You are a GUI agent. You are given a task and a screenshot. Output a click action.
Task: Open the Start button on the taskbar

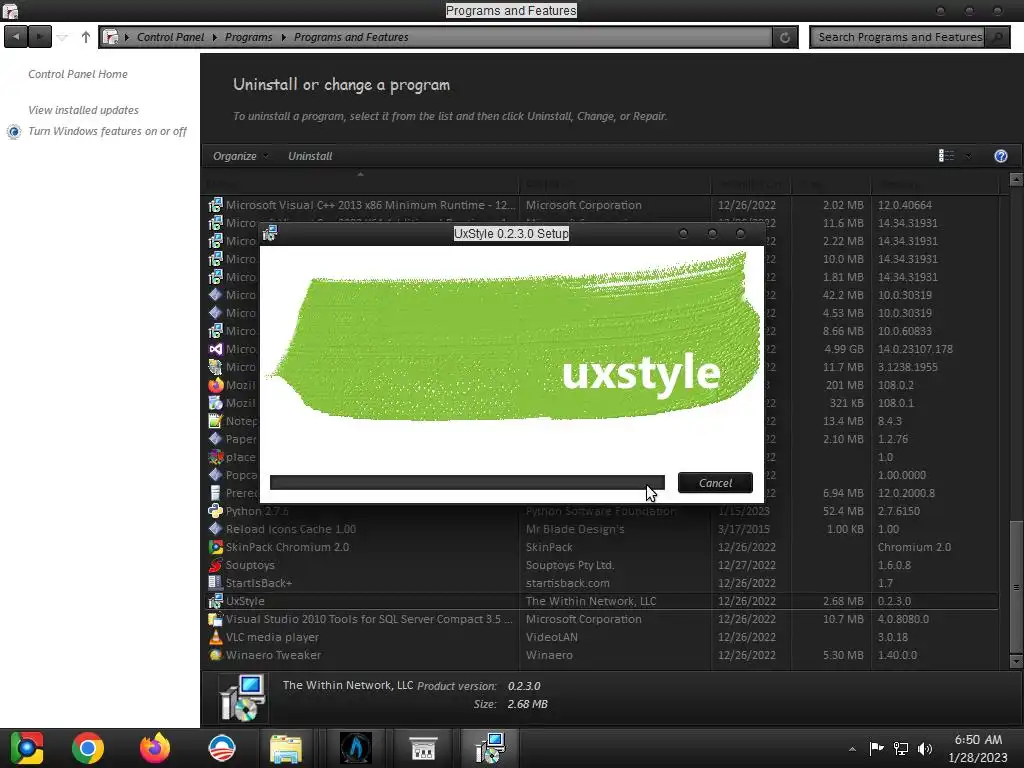tap(27, 748)
